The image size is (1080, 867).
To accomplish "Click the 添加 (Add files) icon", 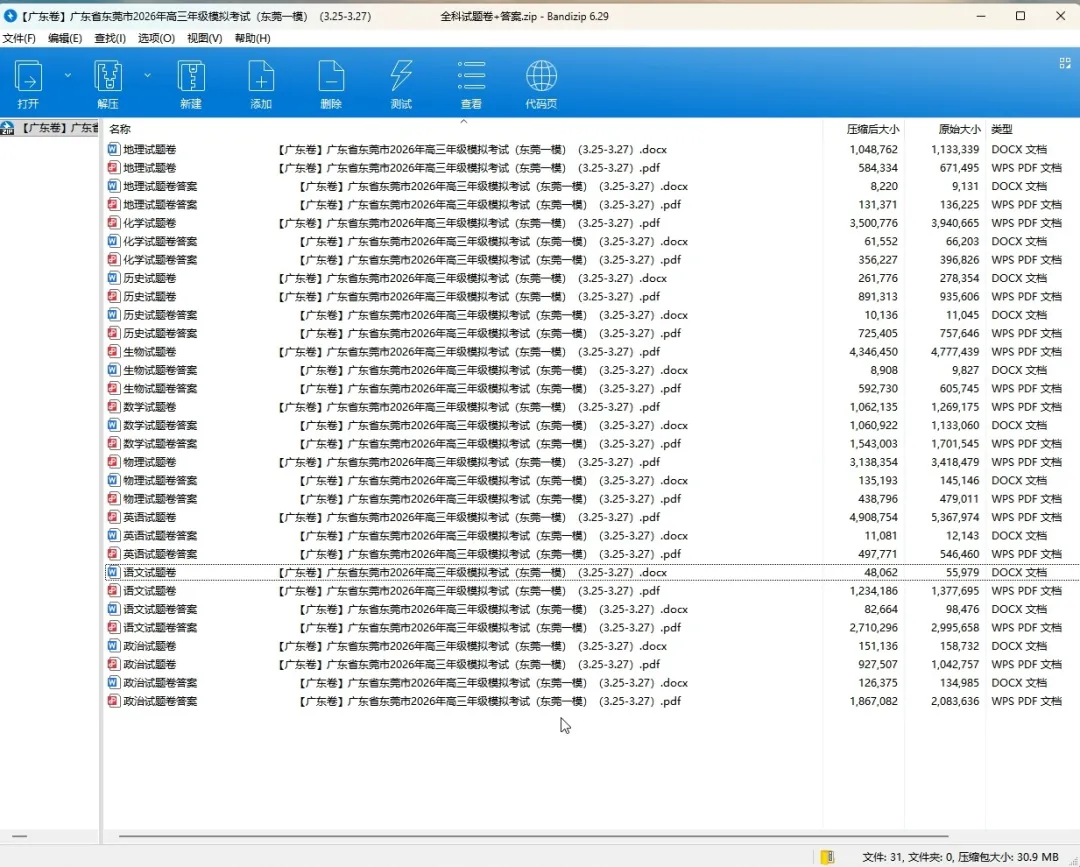I will pyautogui.click(x=261, y=84).
